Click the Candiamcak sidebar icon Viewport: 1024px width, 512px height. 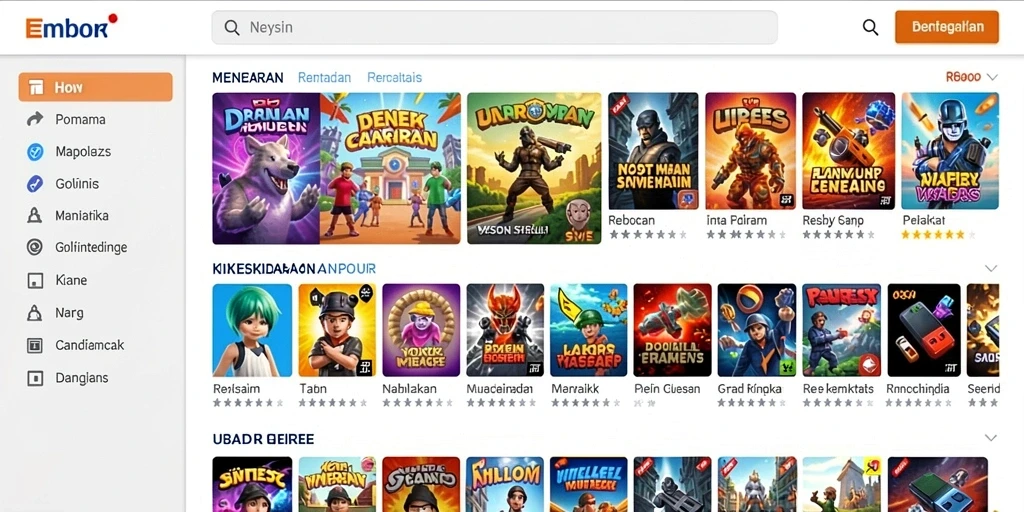[35, 345]
